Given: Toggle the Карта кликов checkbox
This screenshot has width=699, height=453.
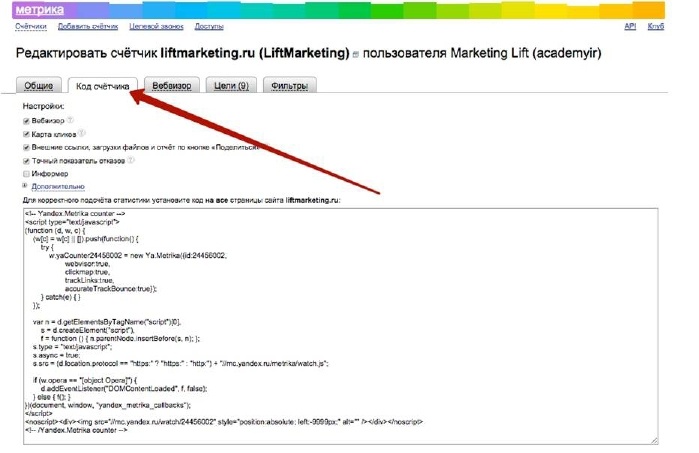Looking at the screenshot, I should [x=25, y=133].
